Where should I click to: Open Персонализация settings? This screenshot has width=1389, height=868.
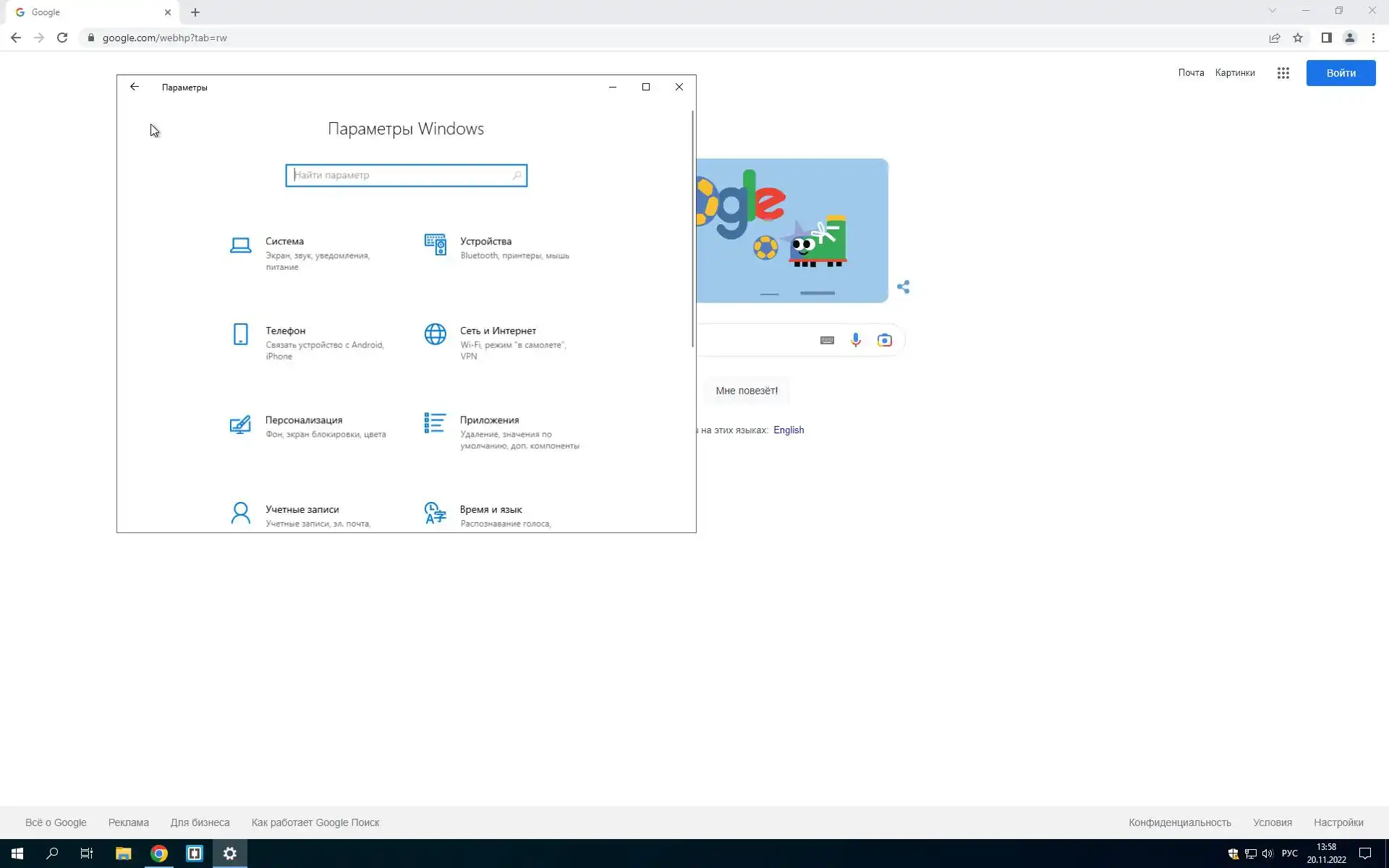303,420
